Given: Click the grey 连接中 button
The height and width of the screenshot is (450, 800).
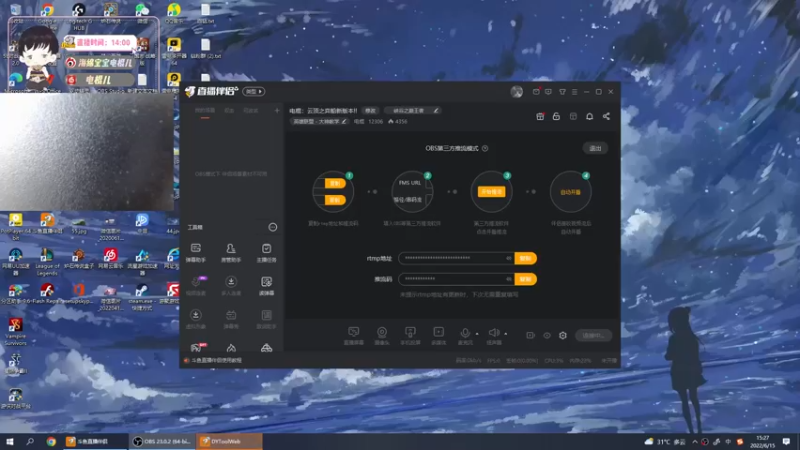Looking at the screenshot, I should 593,335.
